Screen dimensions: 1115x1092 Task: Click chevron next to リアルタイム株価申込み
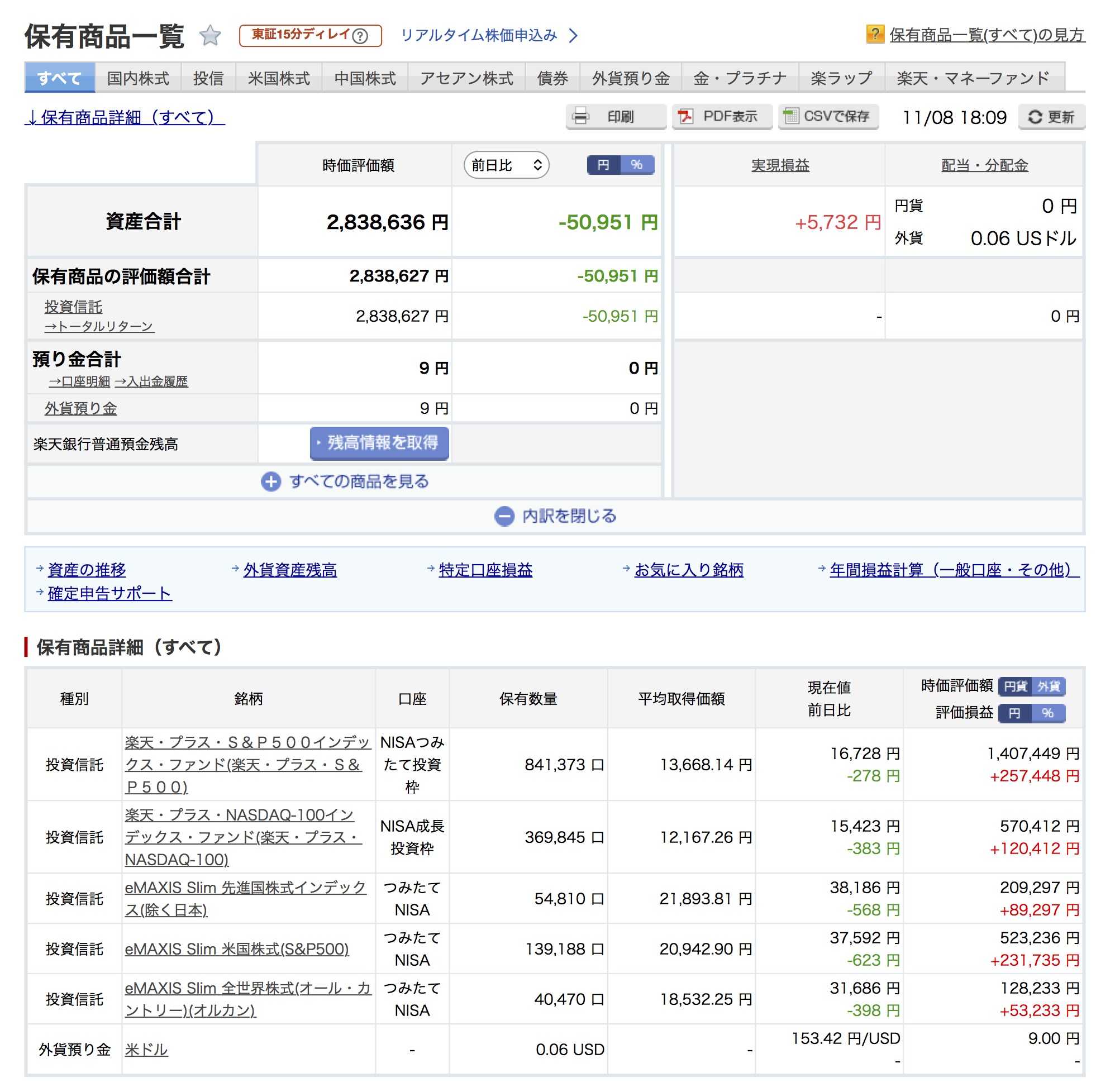[x=573, y=36]
